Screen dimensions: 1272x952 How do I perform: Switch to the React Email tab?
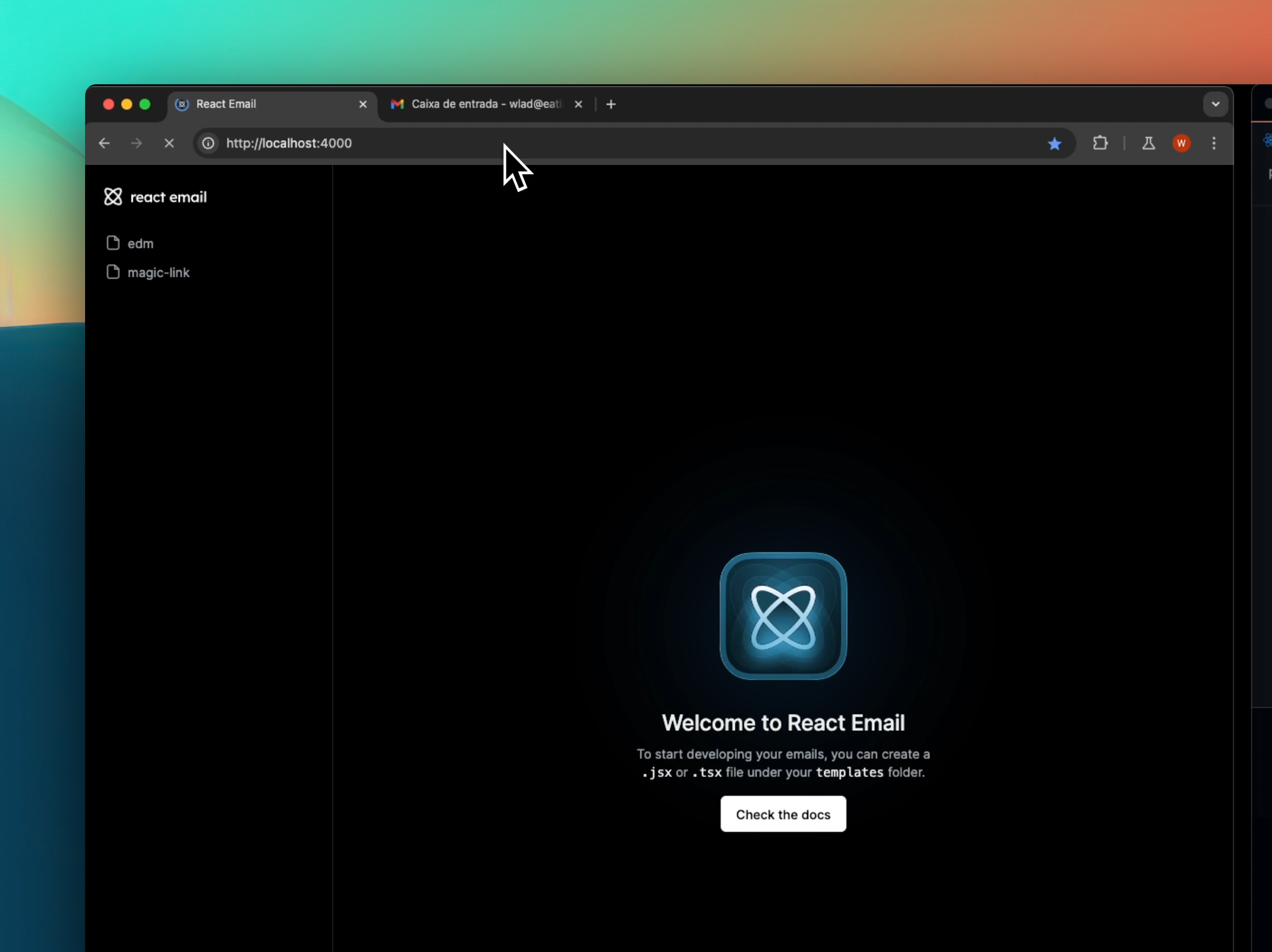(272, 104)
